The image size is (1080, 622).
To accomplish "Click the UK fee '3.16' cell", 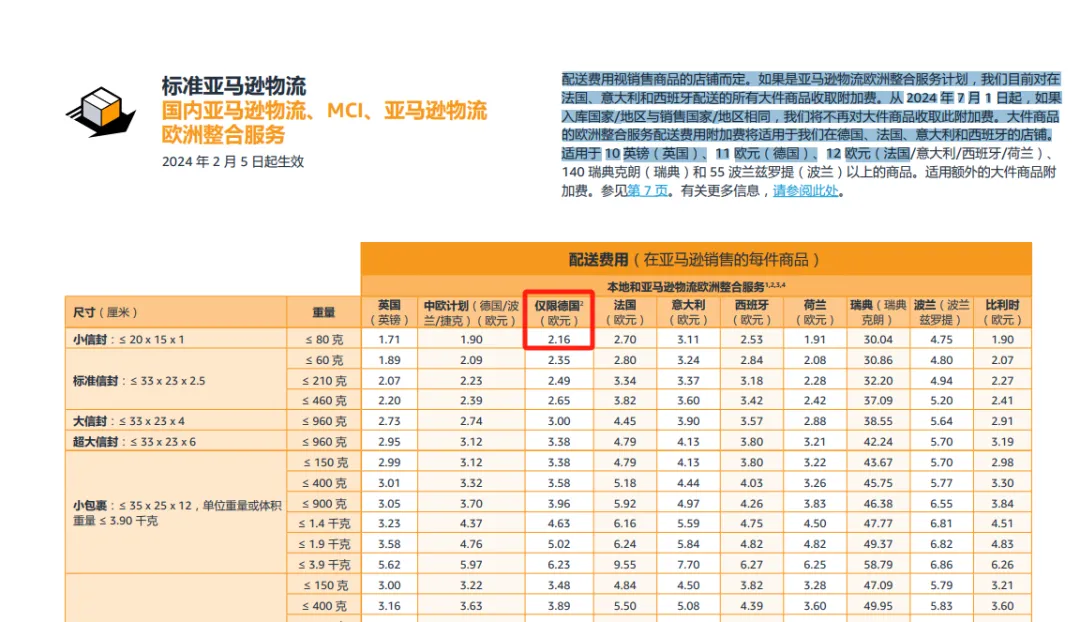I will pos(389,606).
